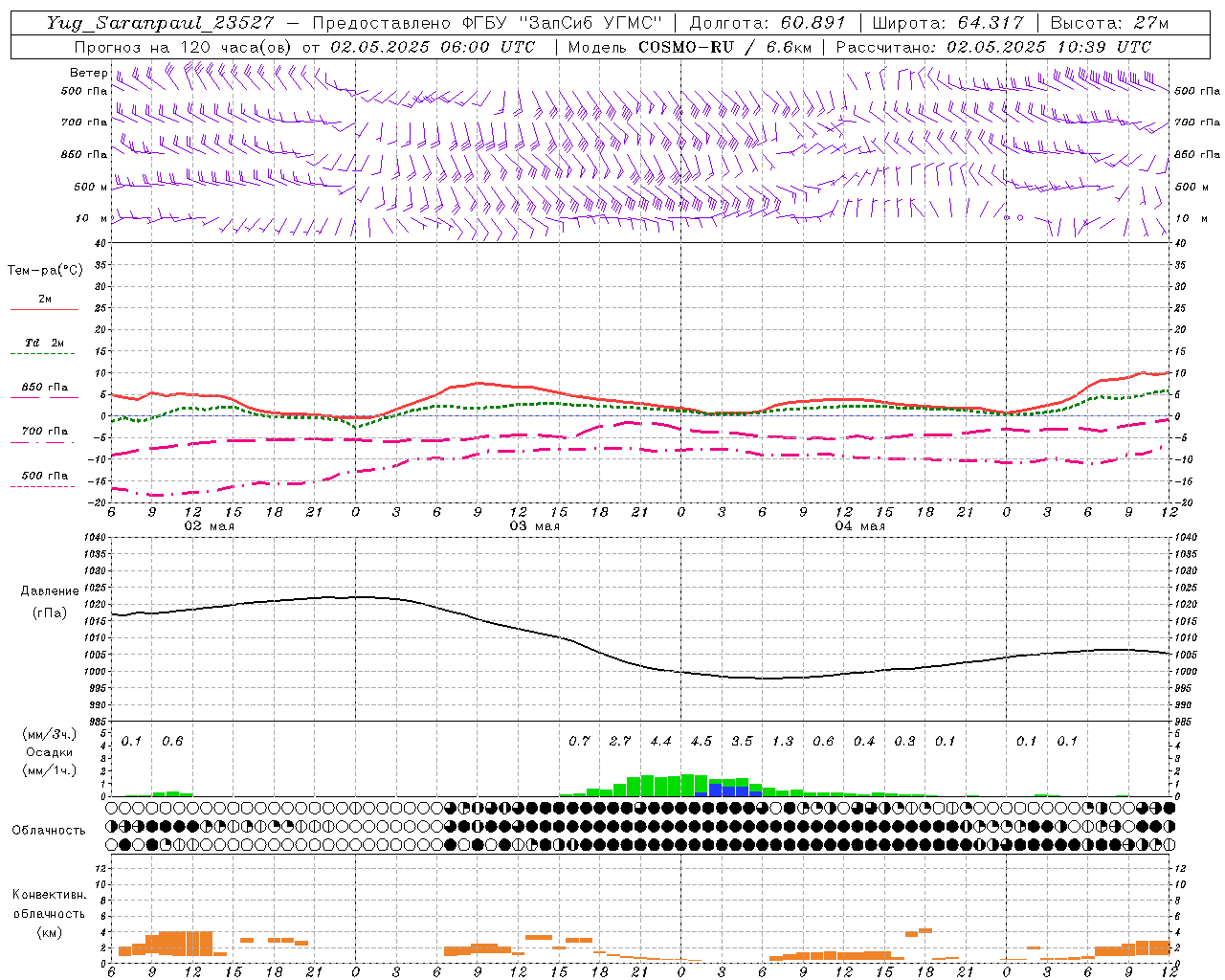Click the 0.4 precipitation amount value
This screenshot has height=980, width=1225.
(x=864, y=741)
